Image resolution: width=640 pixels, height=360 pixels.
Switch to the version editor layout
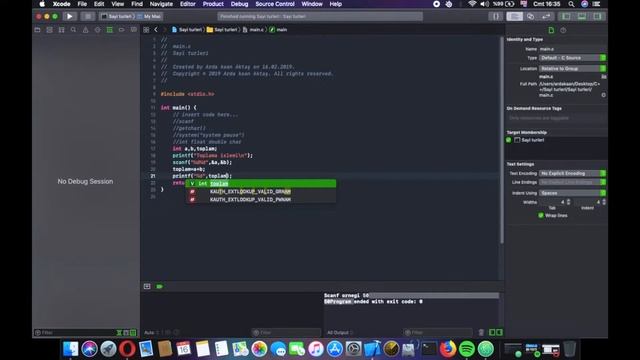tap(546, 16)
